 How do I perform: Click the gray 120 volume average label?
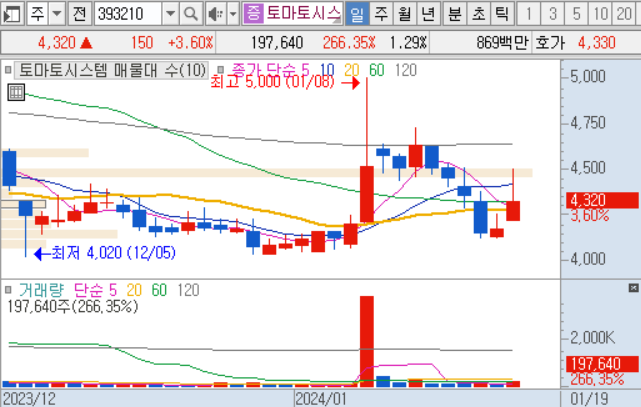(188, 290)
